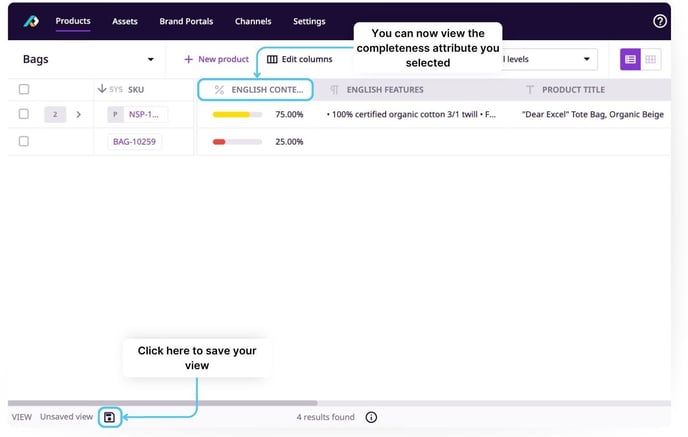Screen dimensions: 688x437
Task: Open the Settings tab
Action: pos(309,21)
